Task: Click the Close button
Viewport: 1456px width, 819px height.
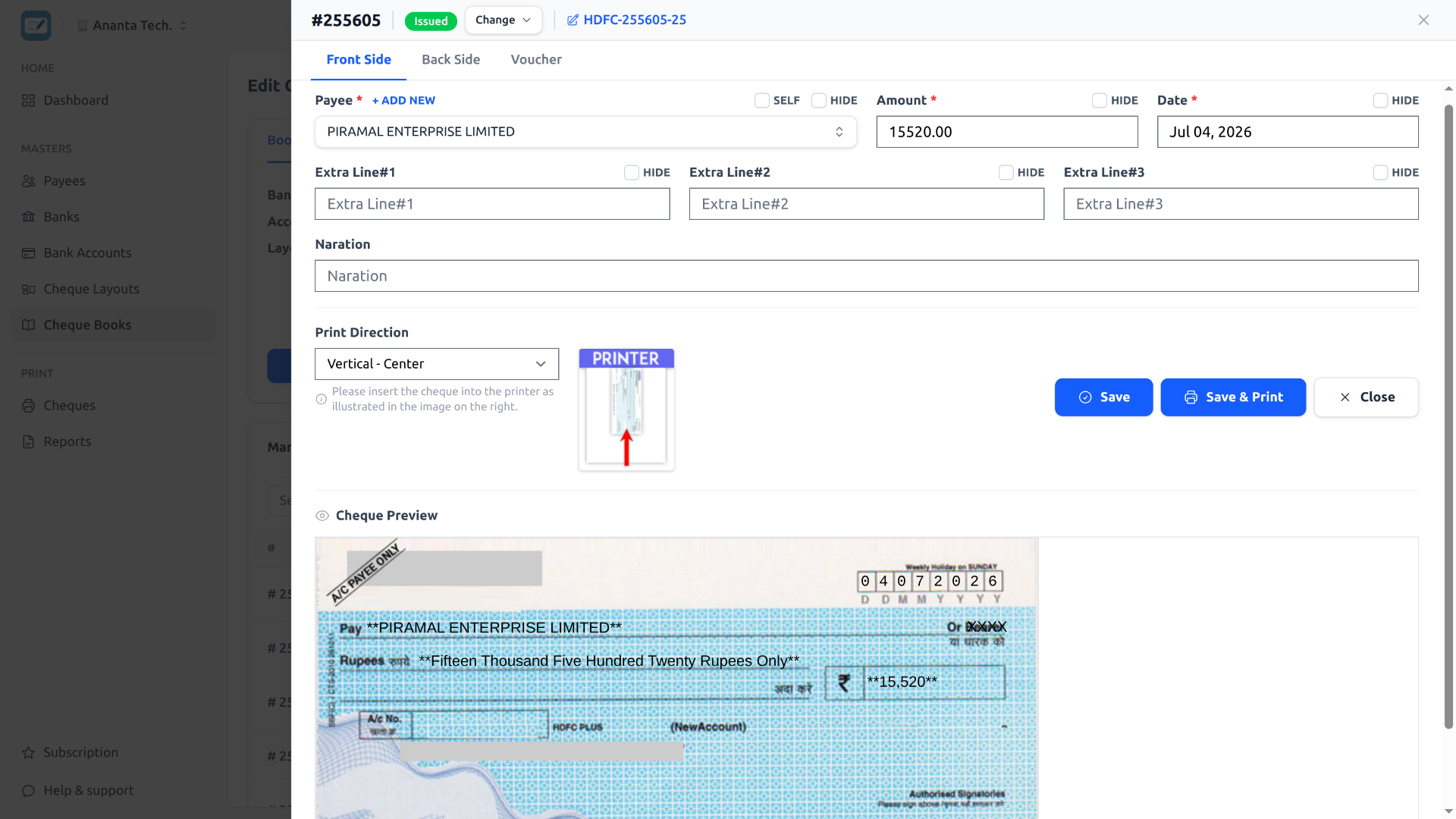Action: 1366,397
